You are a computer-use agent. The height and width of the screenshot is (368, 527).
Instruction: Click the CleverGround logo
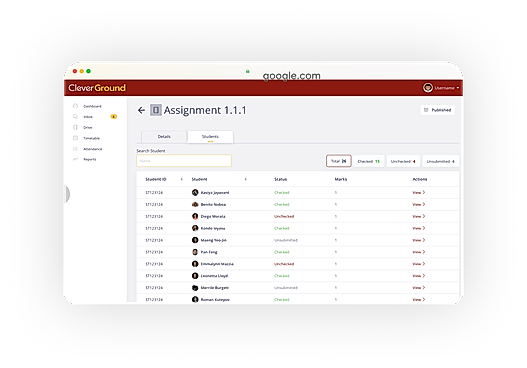97,88
